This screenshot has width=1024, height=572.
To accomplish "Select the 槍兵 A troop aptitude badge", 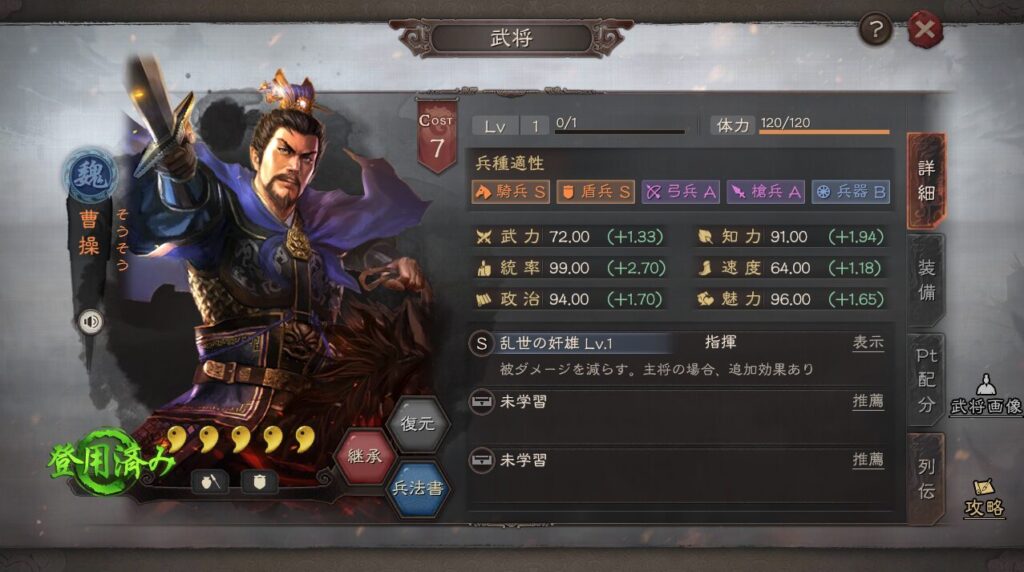I will (x=765, y=192).
